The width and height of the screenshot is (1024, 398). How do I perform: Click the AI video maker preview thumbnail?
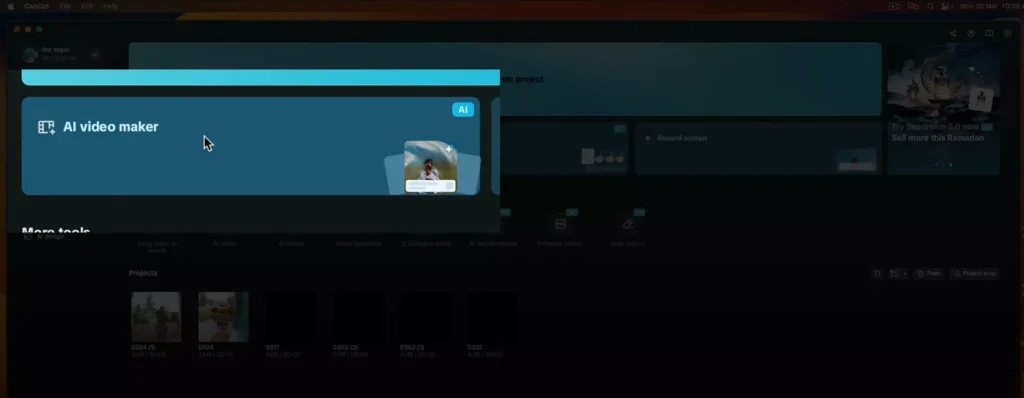coord(430,167)
